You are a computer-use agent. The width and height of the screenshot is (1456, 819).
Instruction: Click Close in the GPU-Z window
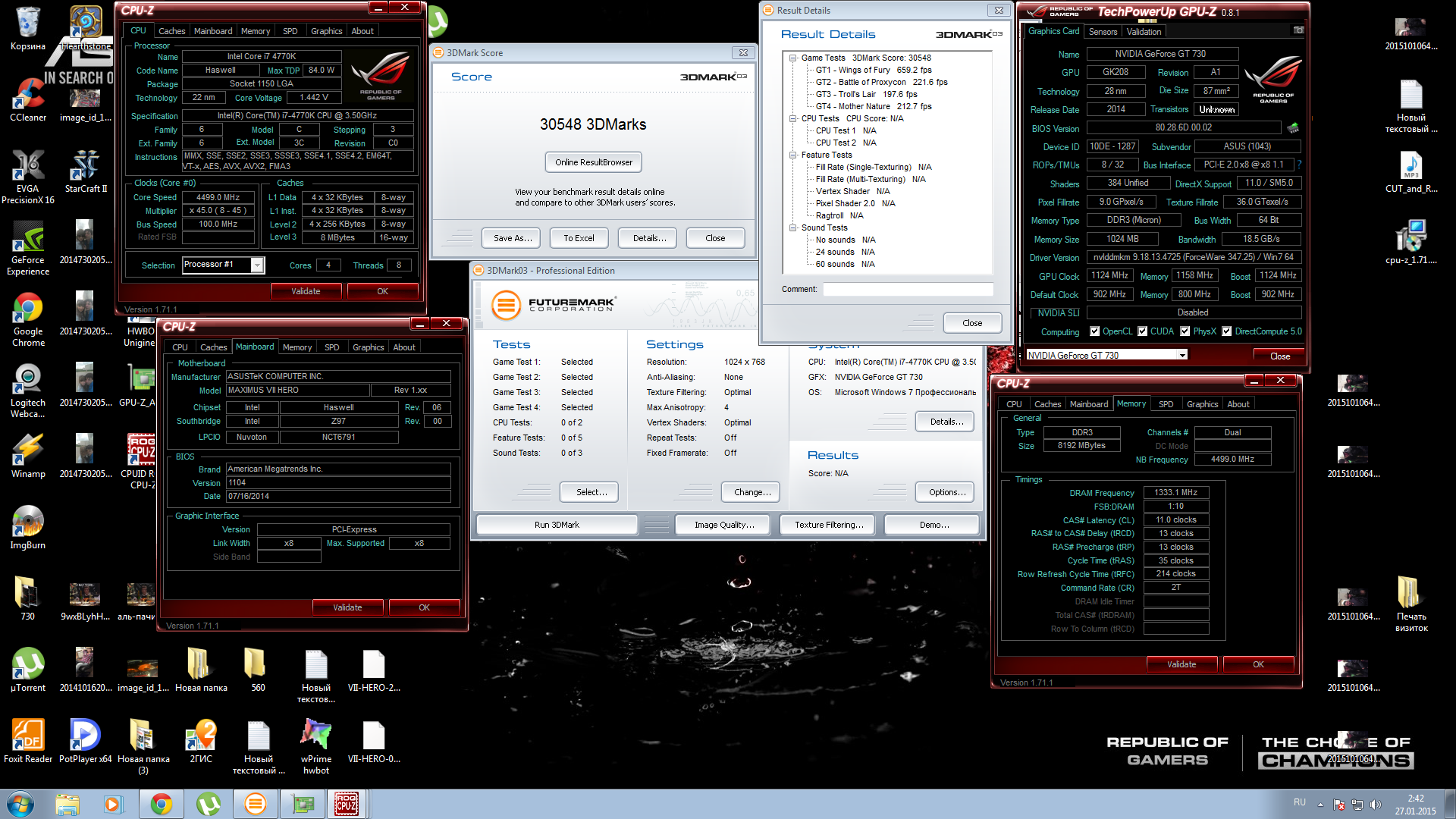pyautogui.click(x=1280, y=356)
